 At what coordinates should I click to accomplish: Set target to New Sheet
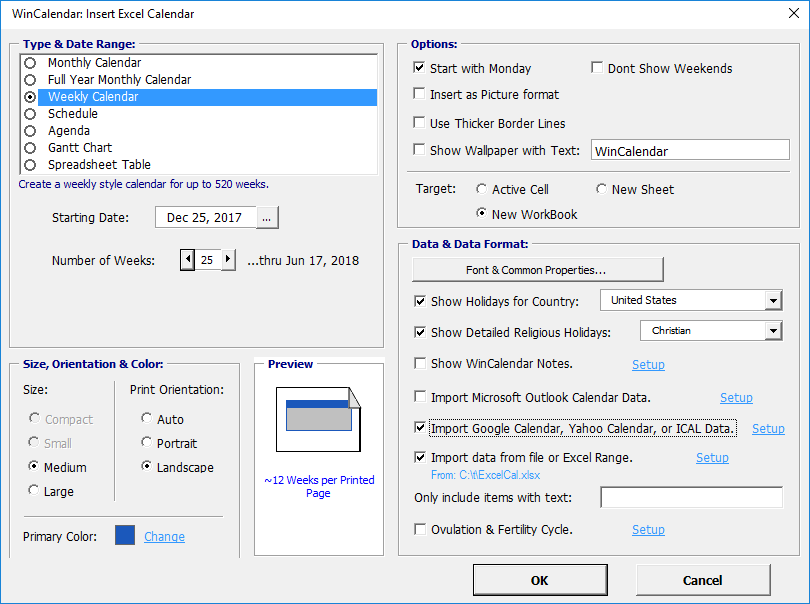pyautogui.click(x=601, y=190)
